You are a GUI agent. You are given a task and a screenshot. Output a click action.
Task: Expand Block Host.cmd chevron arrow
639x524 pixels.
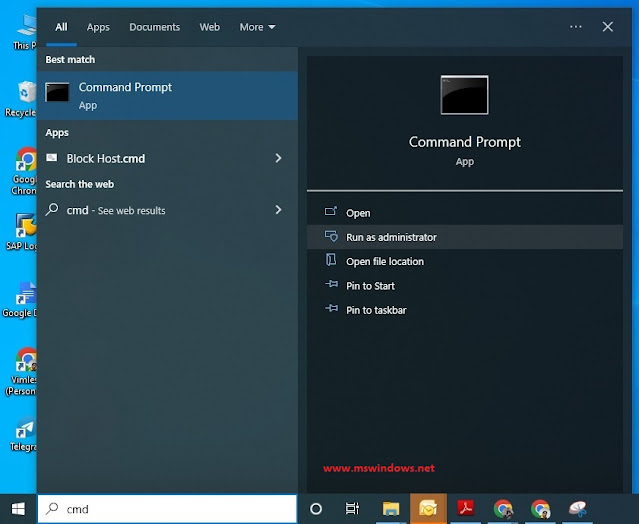tap(278, 158)
